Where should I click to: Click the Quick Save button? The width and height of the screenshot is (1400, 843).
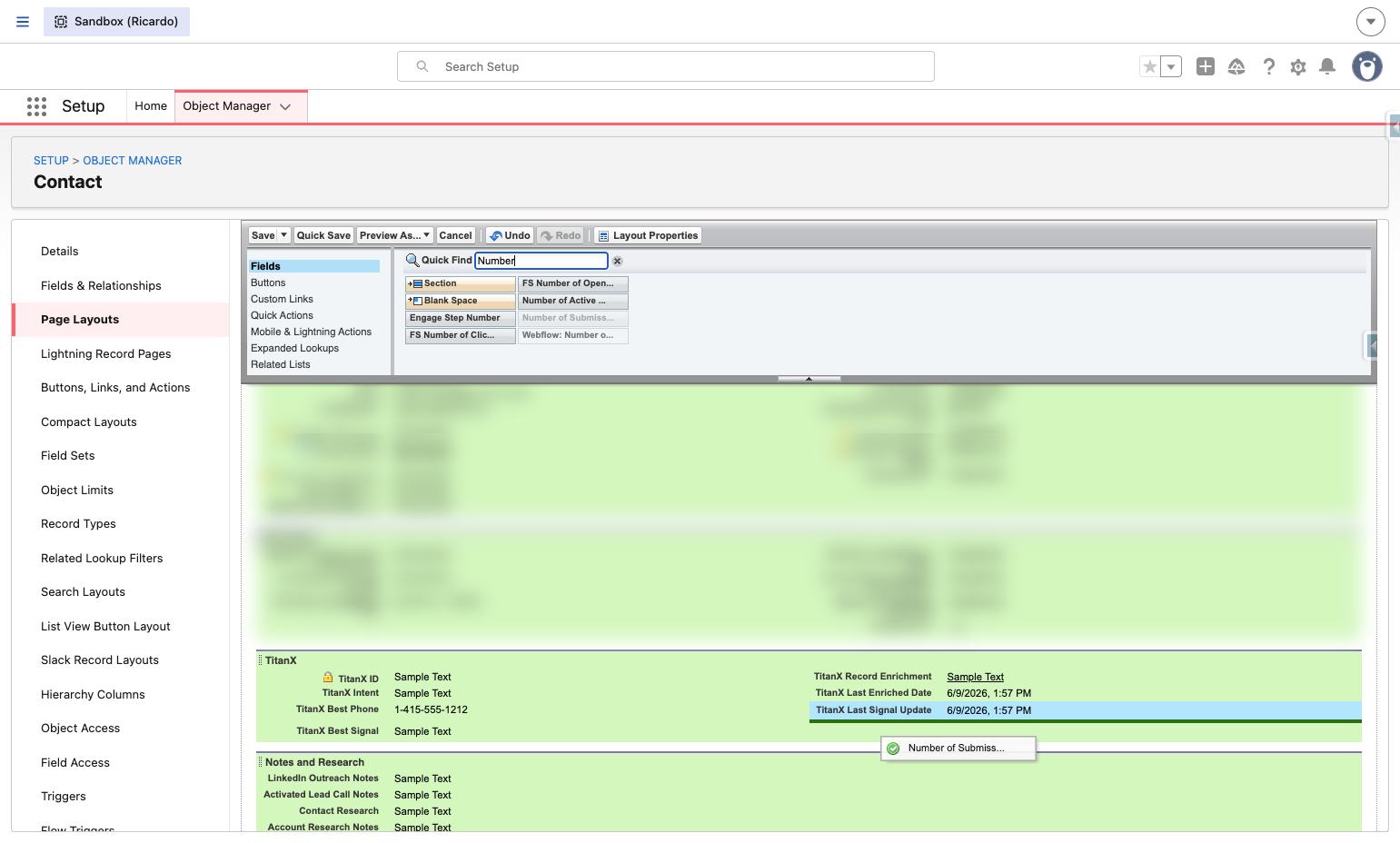click(x=323, y=235)
